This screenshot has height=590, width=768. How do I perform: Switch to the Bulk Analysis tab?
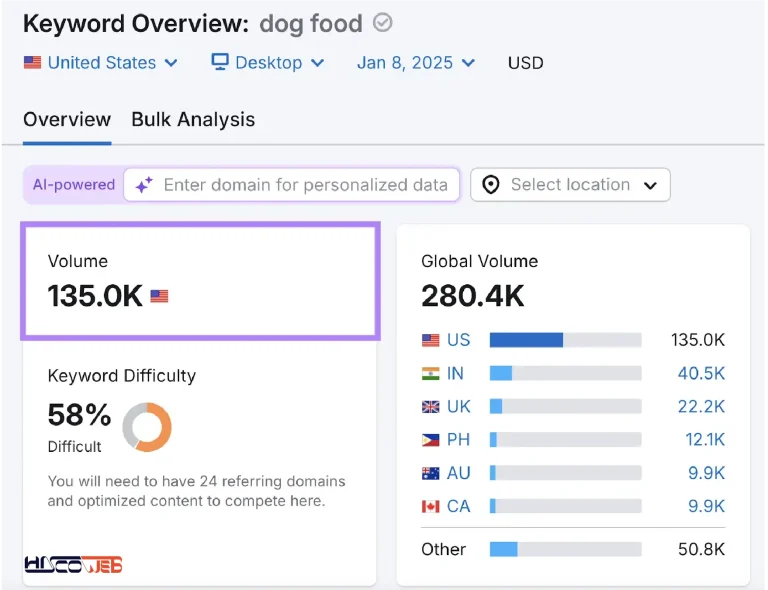193,119
